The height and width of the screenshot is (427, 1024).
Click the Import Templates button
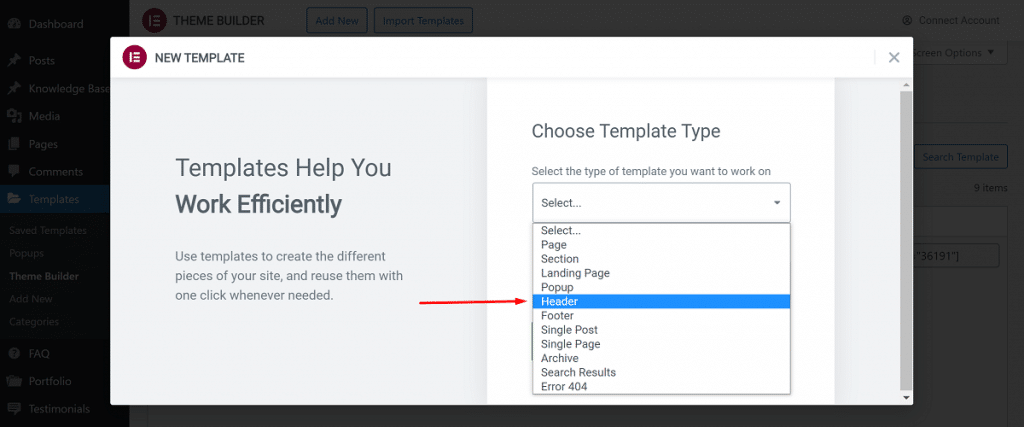[424, 20]
